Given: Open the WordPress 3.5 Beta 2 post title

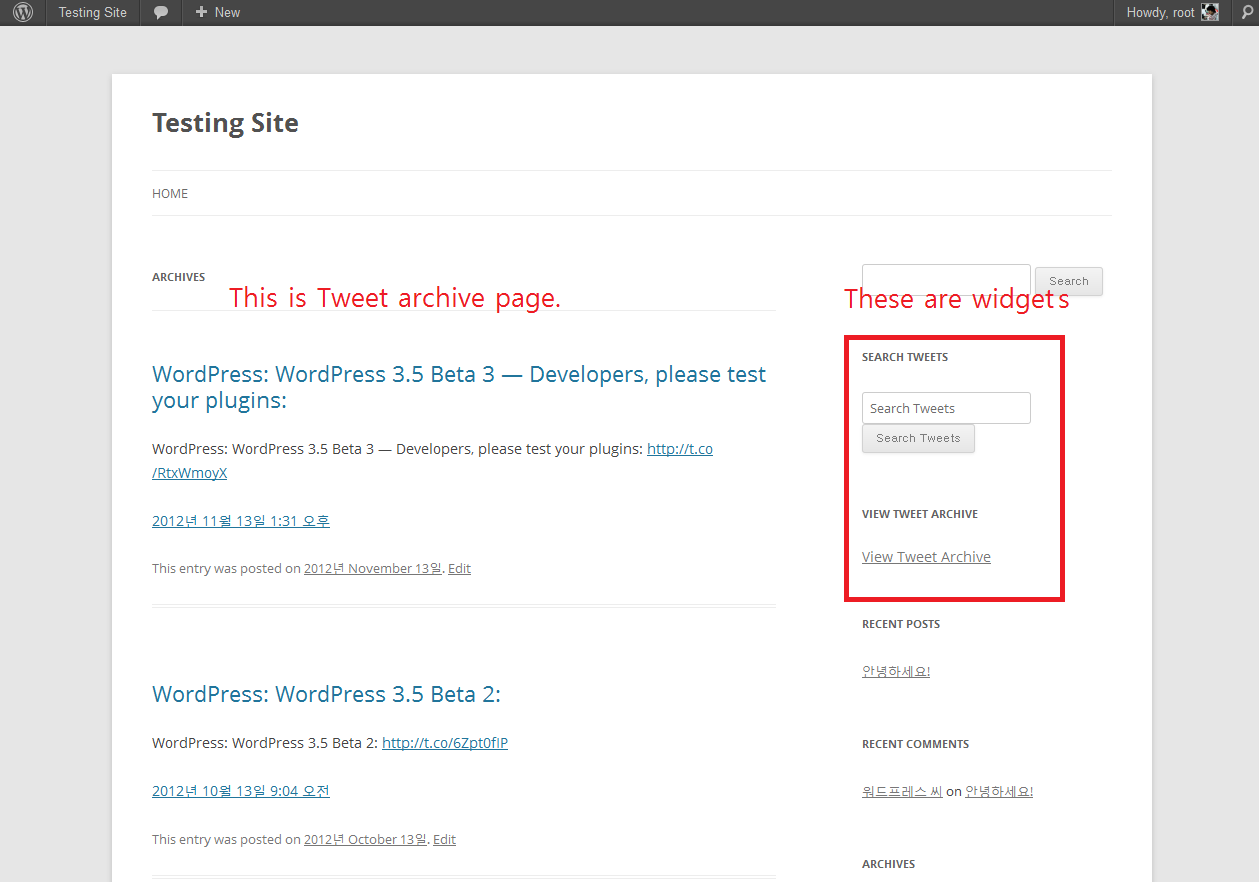Looking at the screenshot, I should [326, 694].
